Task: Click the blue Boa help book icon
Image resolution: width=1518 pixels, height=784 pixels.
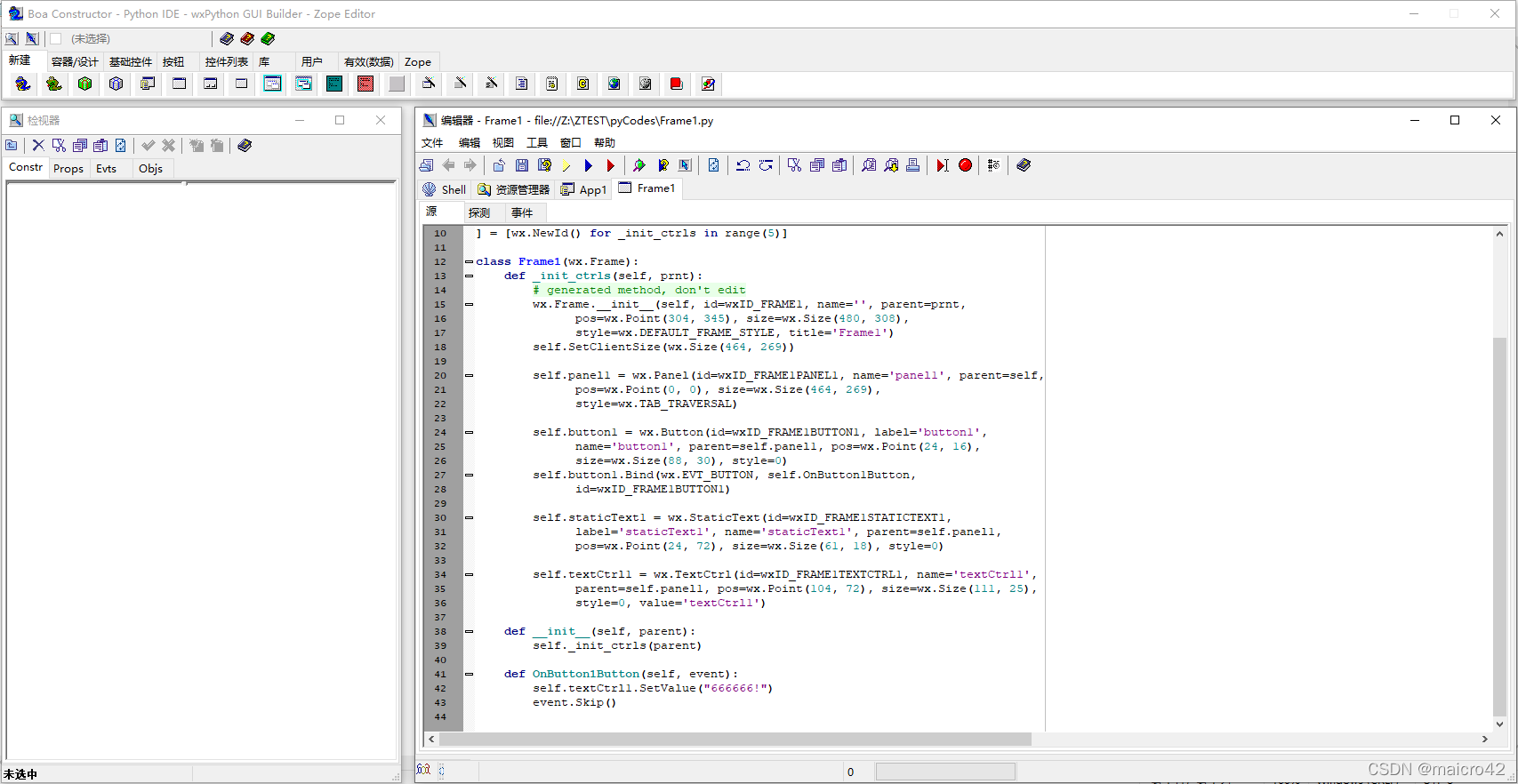Action: (x=227, y=38)
